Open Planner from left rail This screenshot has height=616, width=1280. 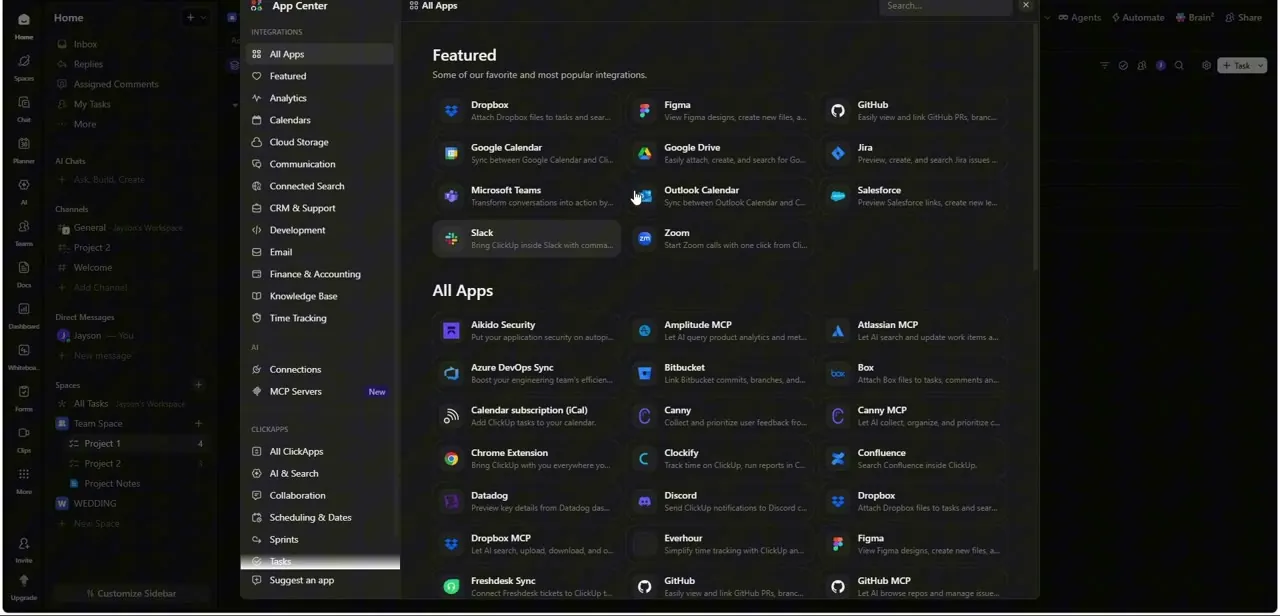click(24, 150)
